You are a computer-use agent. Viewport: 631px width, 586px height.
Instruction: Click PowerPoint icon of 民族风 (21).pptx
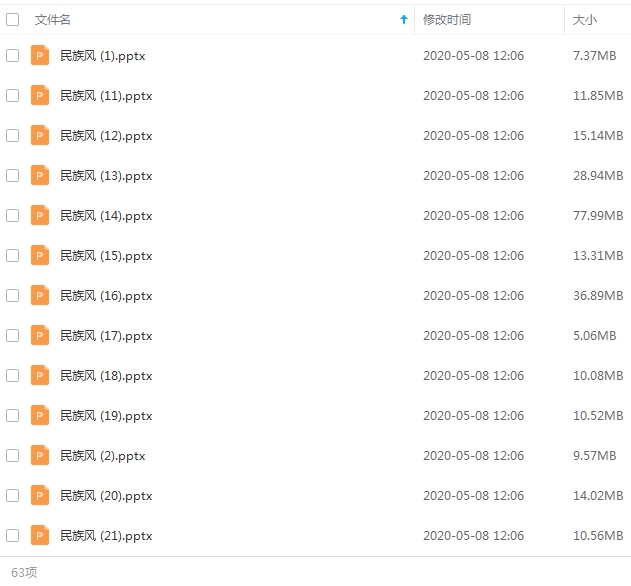(x=40, y=535)
